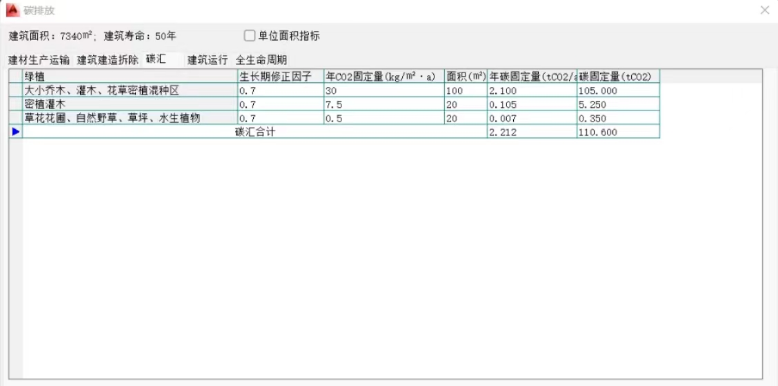Screen dimensions: 778x386
Task: Click the 生长期修正因子 column header
Action: click(x=281, y=76)
